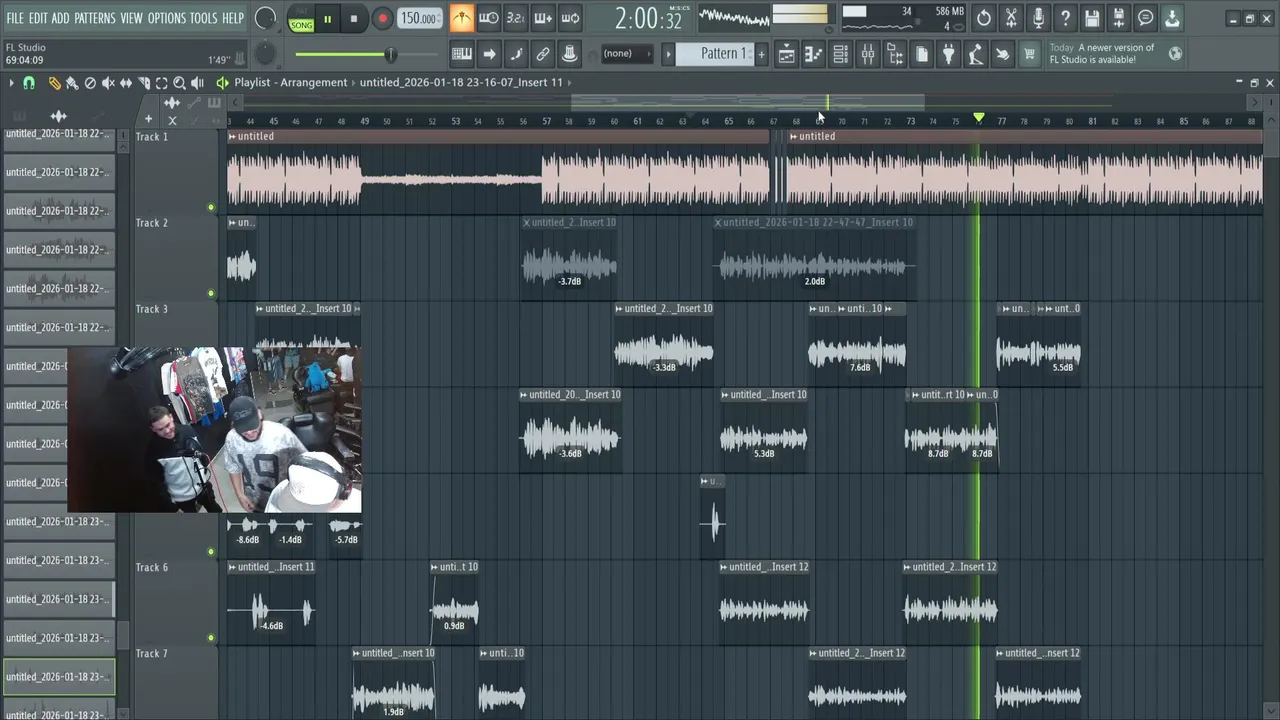Stop playback with the stop button

click(354, 19)
